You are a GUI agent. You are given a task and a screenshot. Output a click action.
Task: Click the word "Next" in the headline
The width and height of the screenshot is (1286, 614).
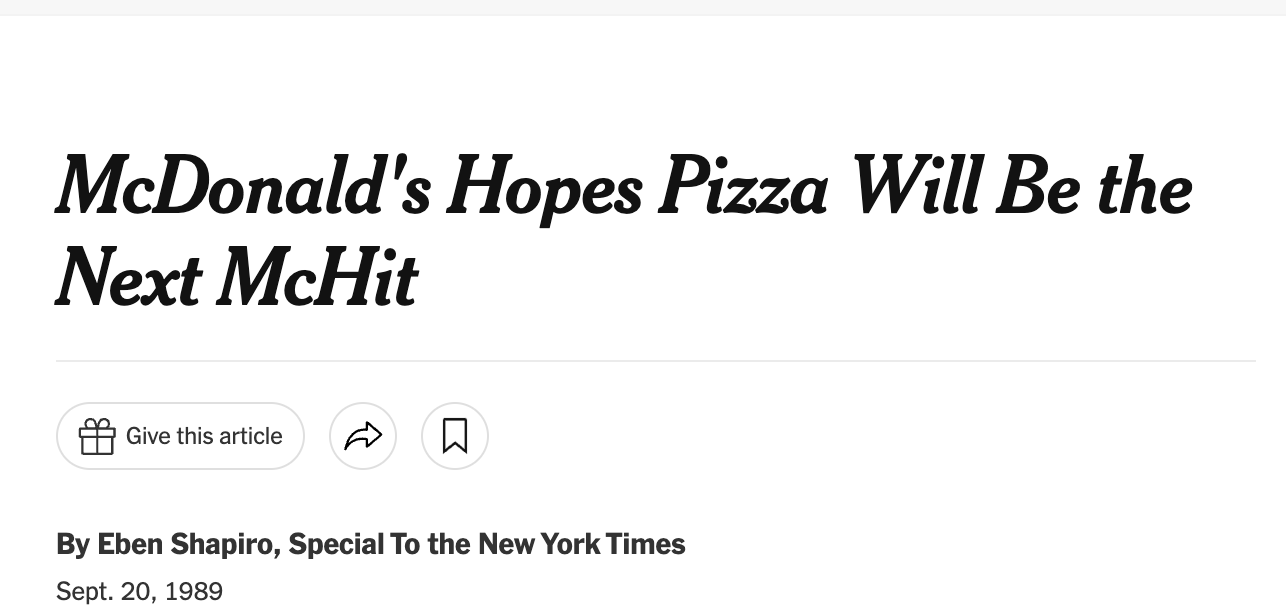pyautogui.click(x=130, y=277)
